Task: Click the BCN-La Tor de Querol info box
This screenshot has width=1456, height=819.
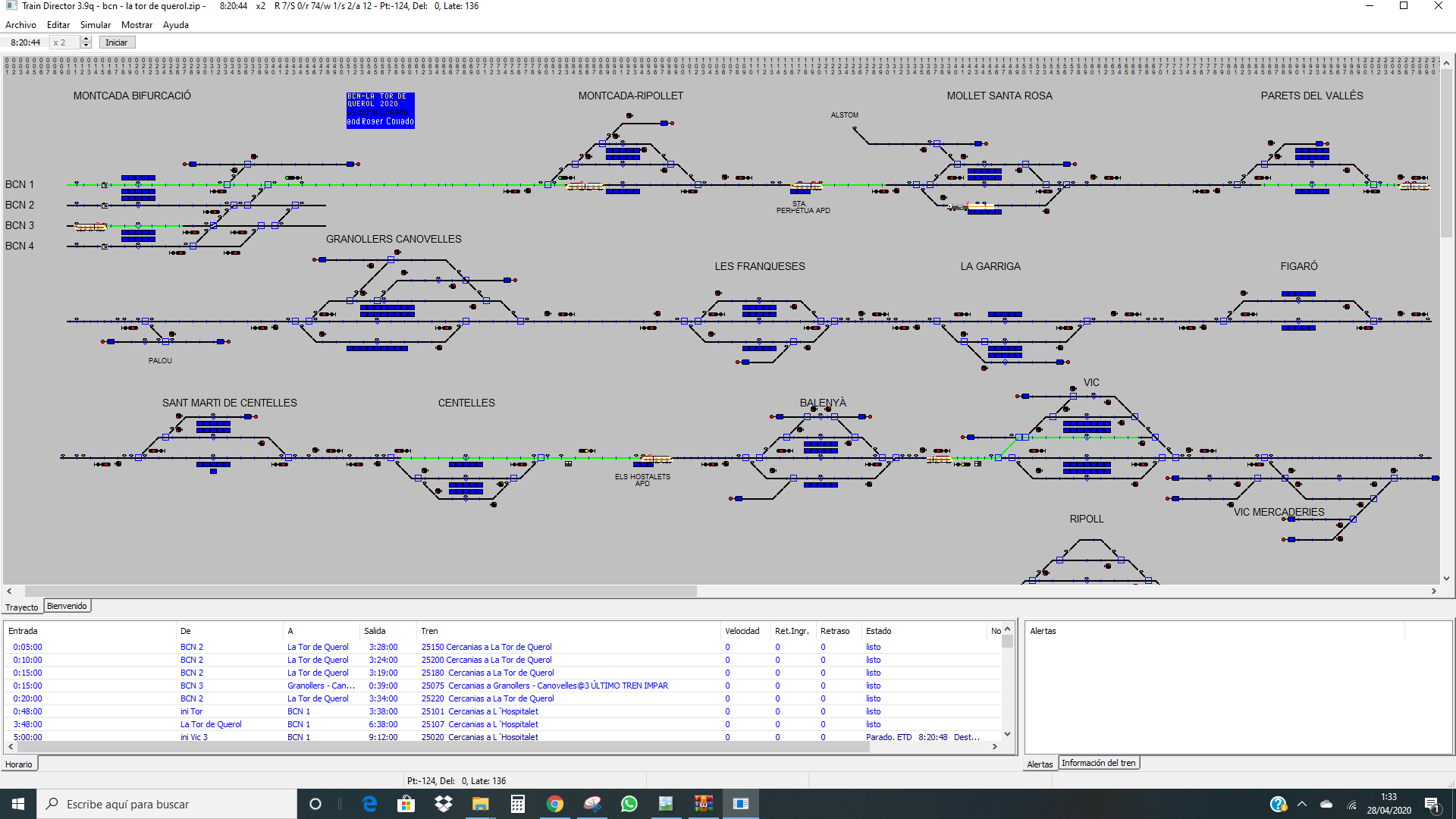Action: 380,110
